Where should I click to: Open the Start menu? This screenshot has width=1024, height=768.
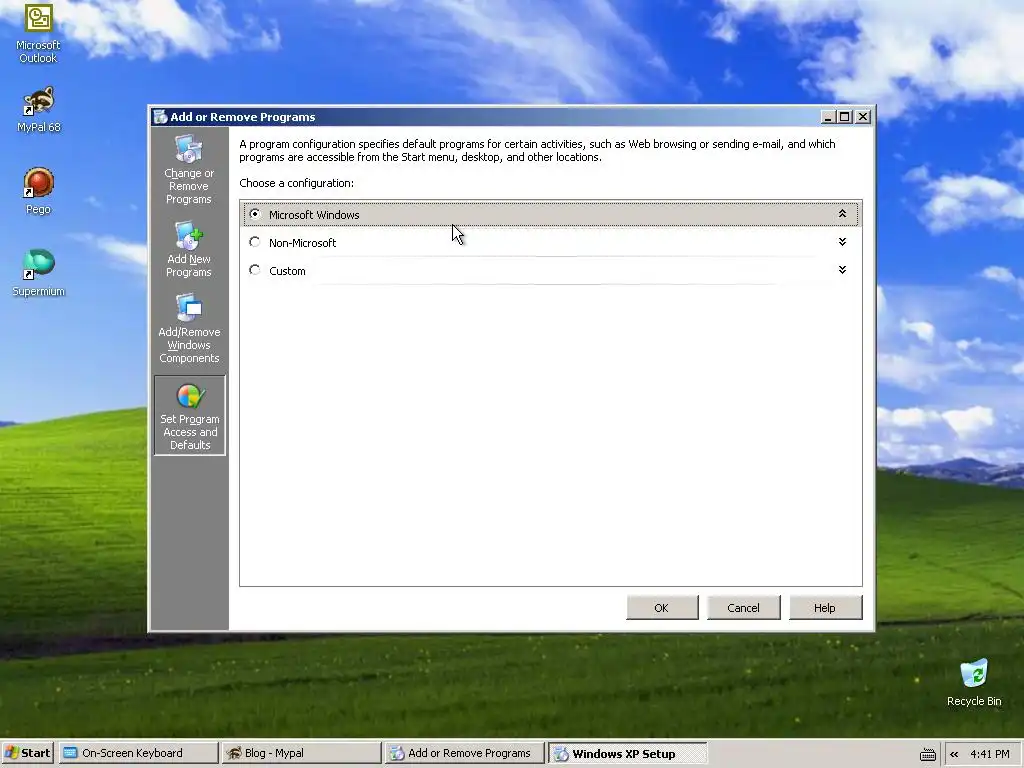pyautogui.click(x=27, y=754)
